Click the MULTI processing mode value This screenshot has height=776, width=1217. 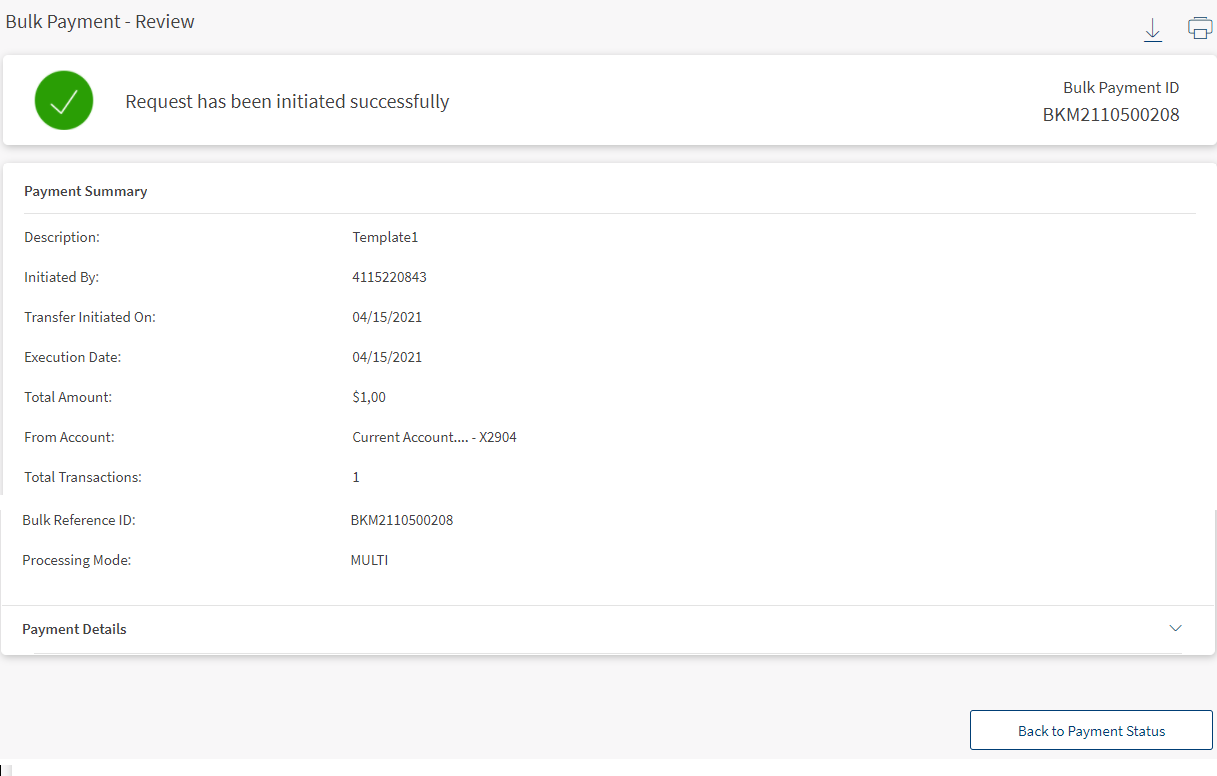coord(369,560)
